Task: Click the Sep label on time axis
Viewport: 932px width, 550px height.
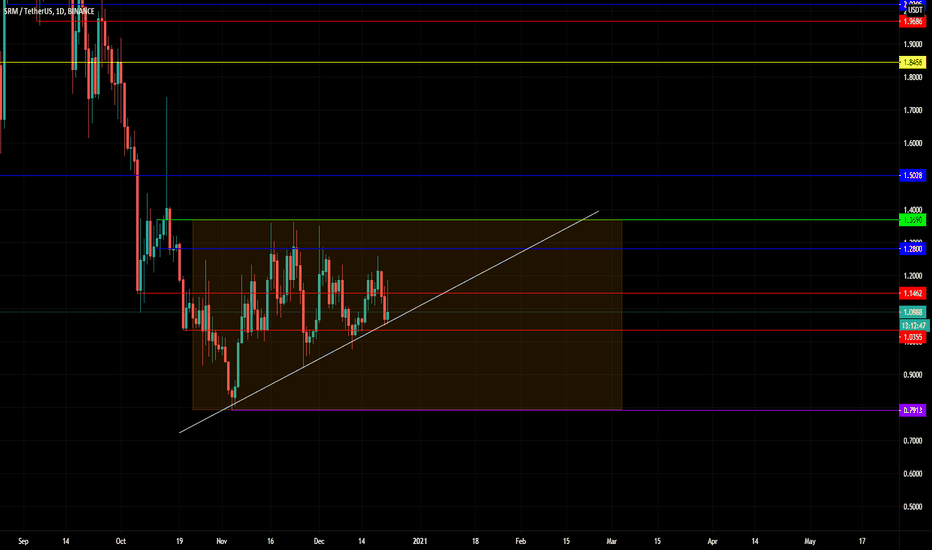Action: coord(23,541)
